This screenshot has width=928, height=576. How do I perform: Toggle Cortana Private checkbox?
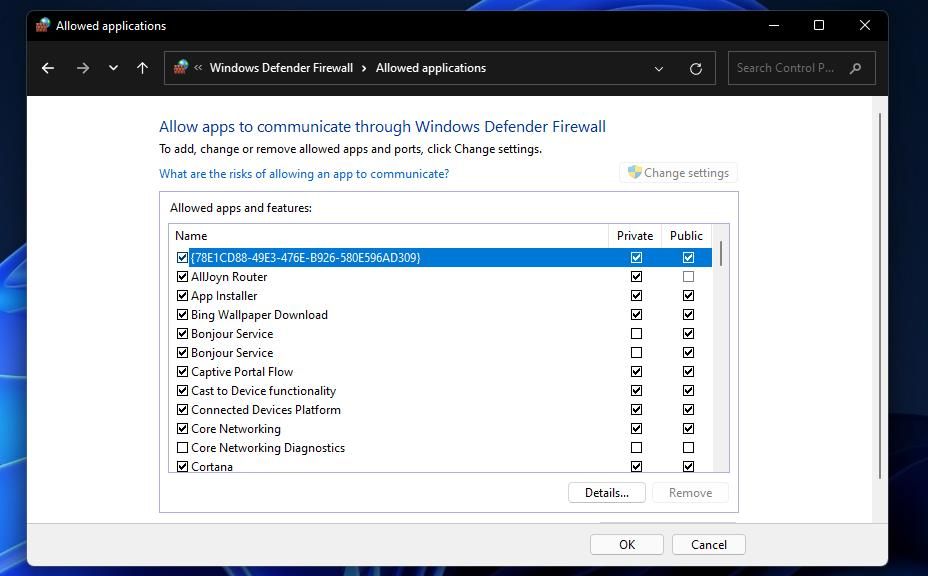(x=636, y=466)
